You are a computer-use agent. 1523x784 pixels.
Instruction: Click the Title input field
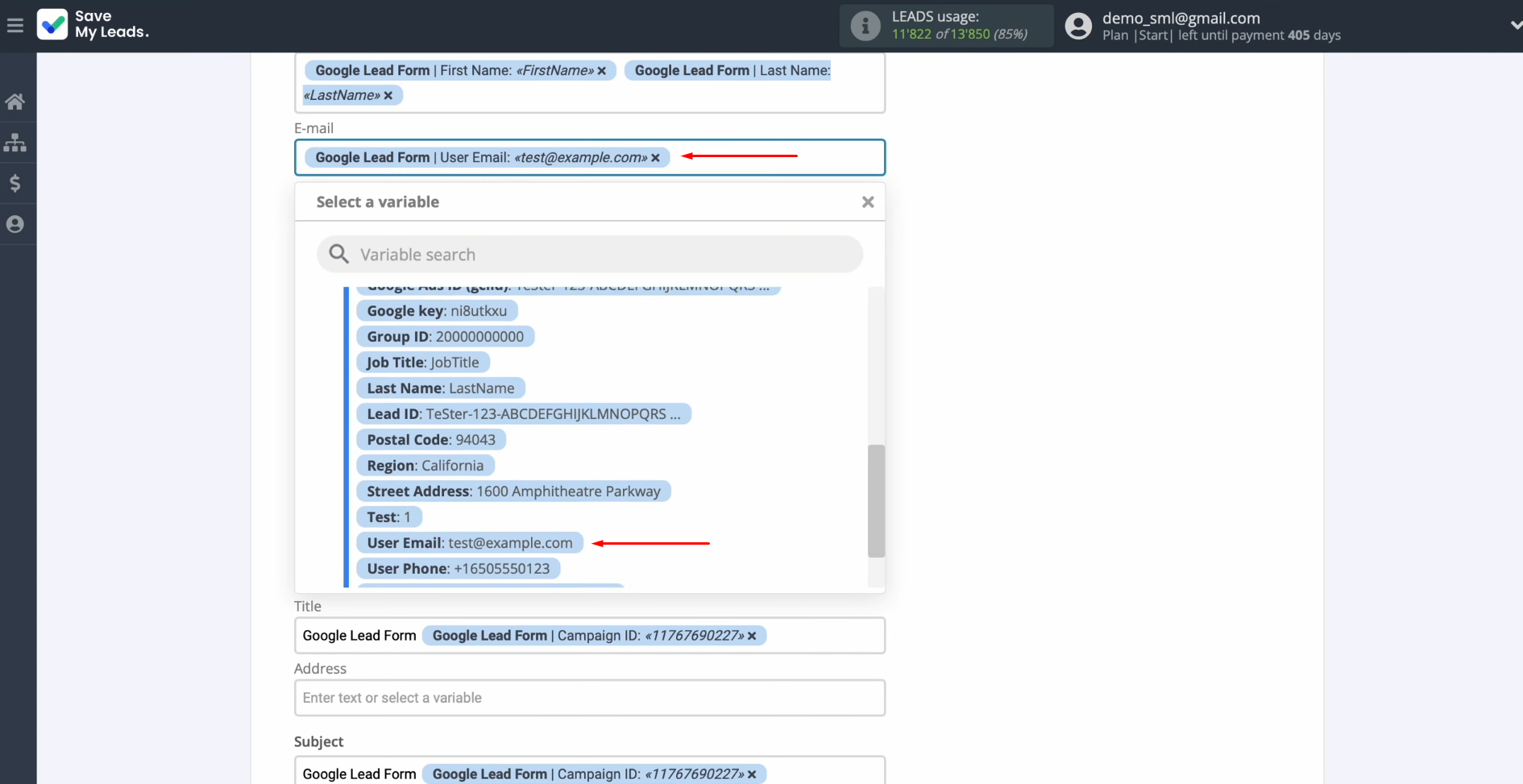point(590,636)
